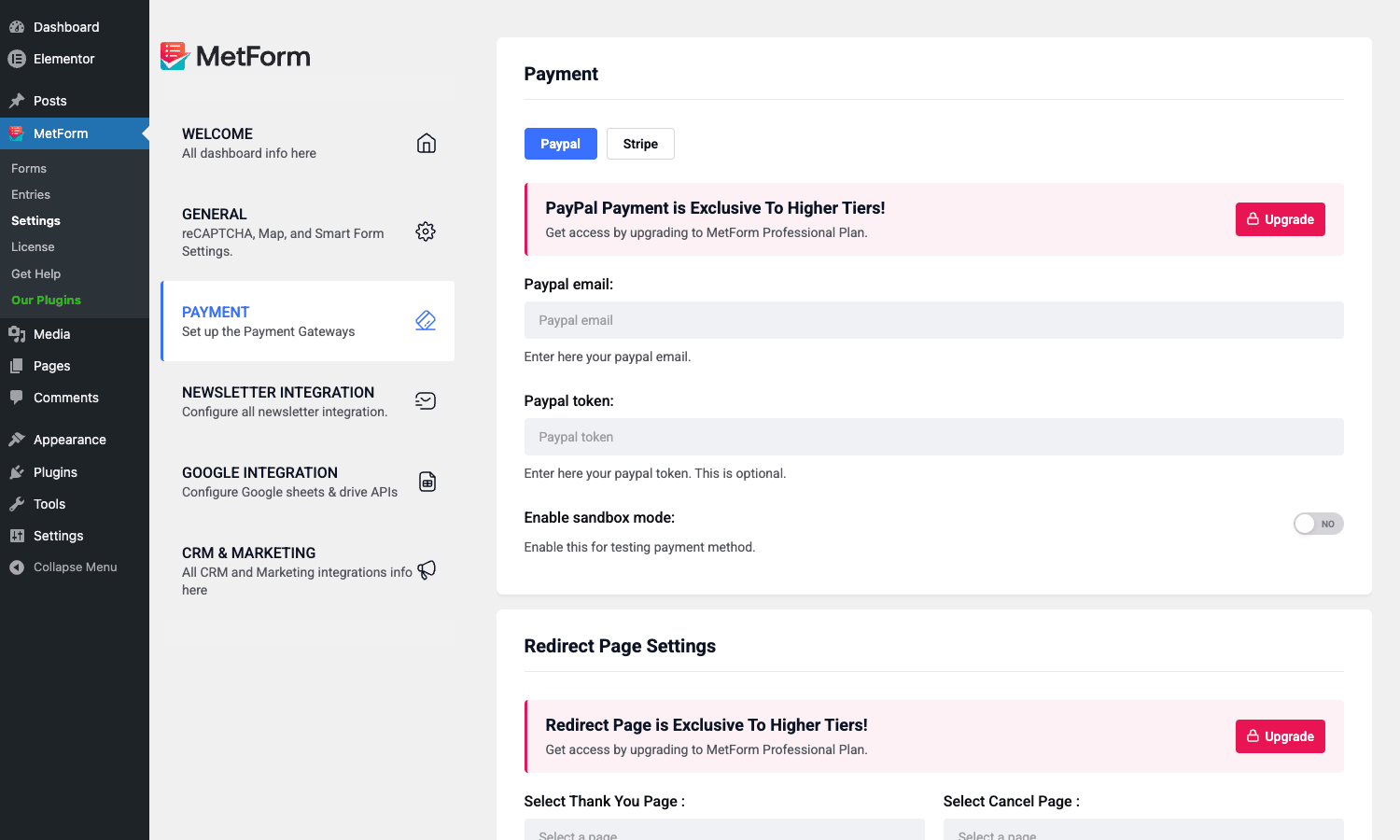Click 'PayPal Payment is Exclusive To Higher Tiers!' text

[715, 208]
